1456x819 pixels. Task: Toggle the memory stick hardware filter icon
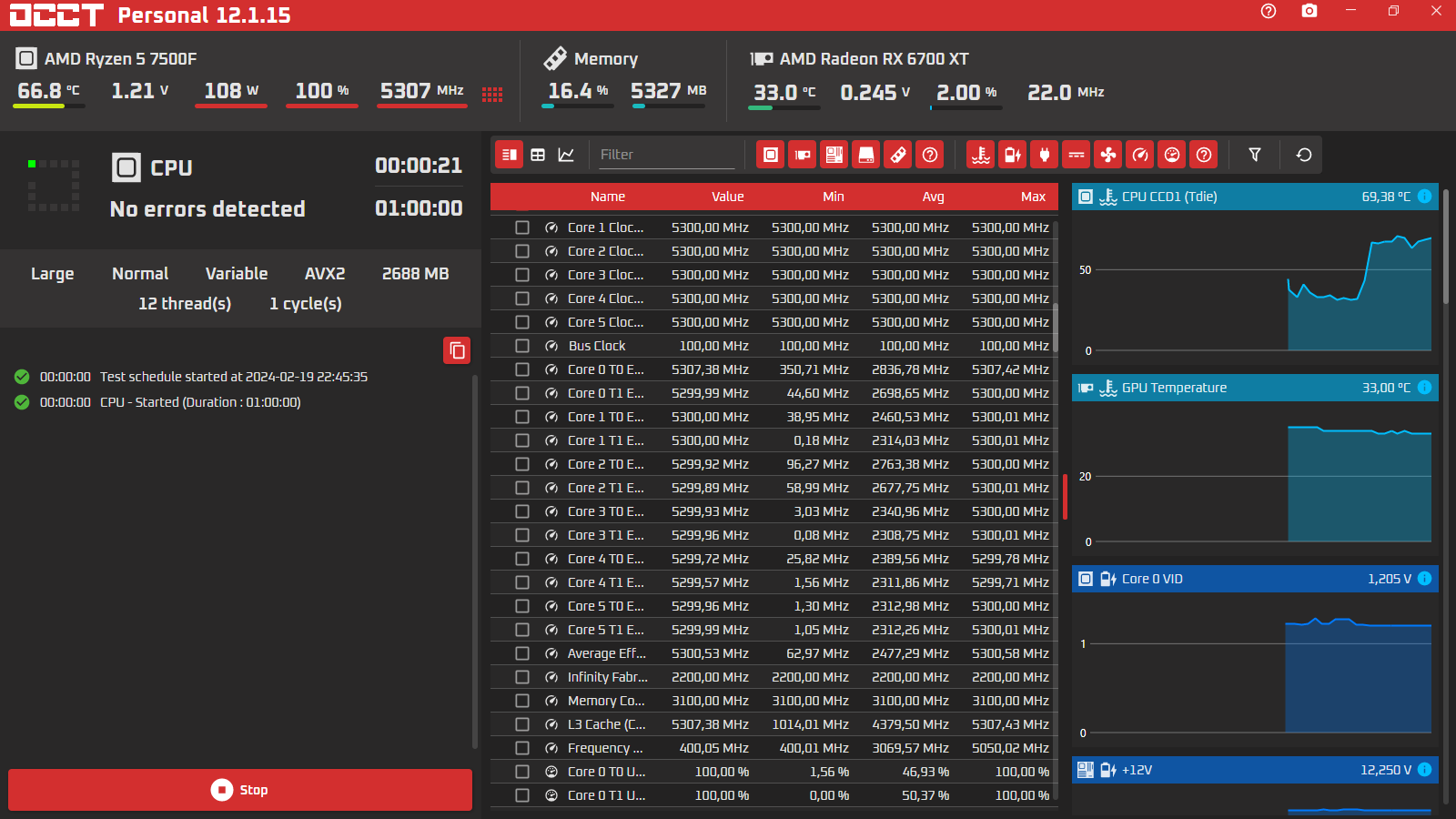pyautogui.click(x=898, y=155)
